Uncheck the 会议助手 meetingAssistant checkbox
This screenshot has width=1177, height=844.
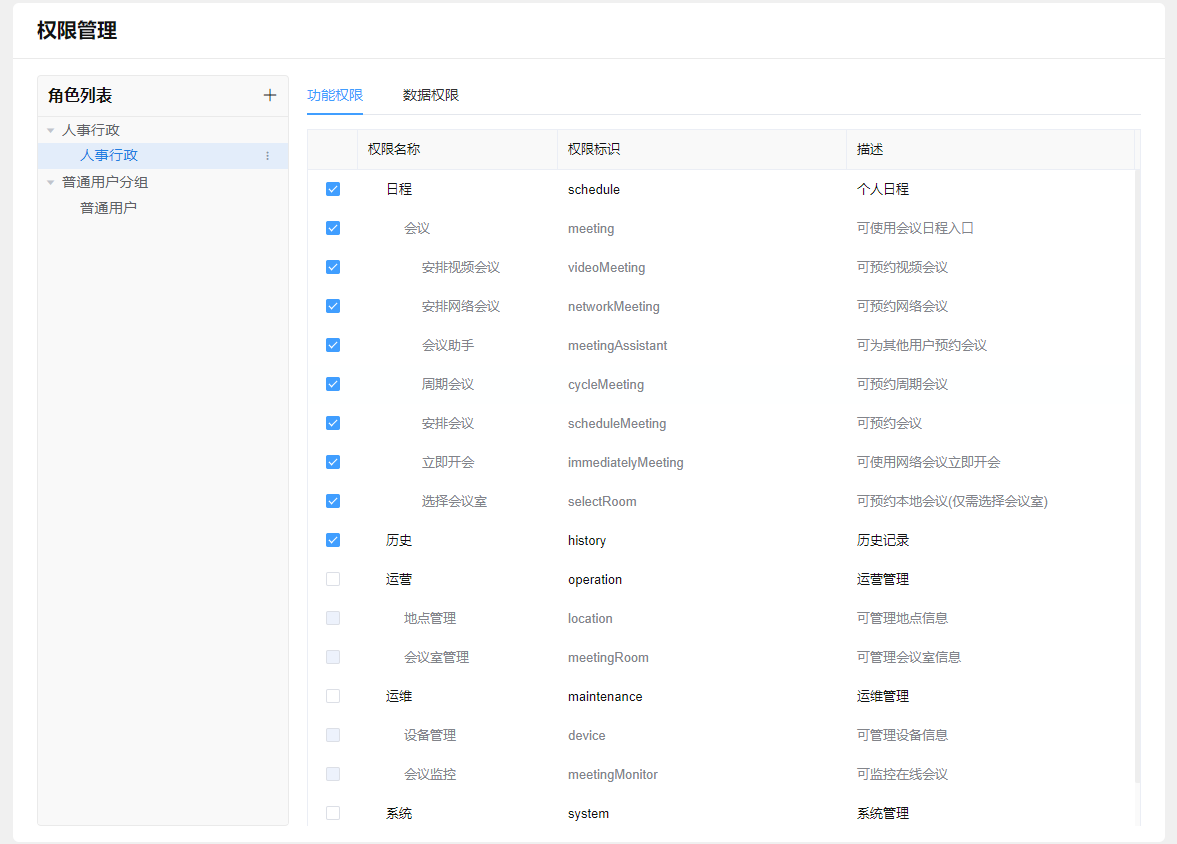pyautogui.click(x=333, y=345)
